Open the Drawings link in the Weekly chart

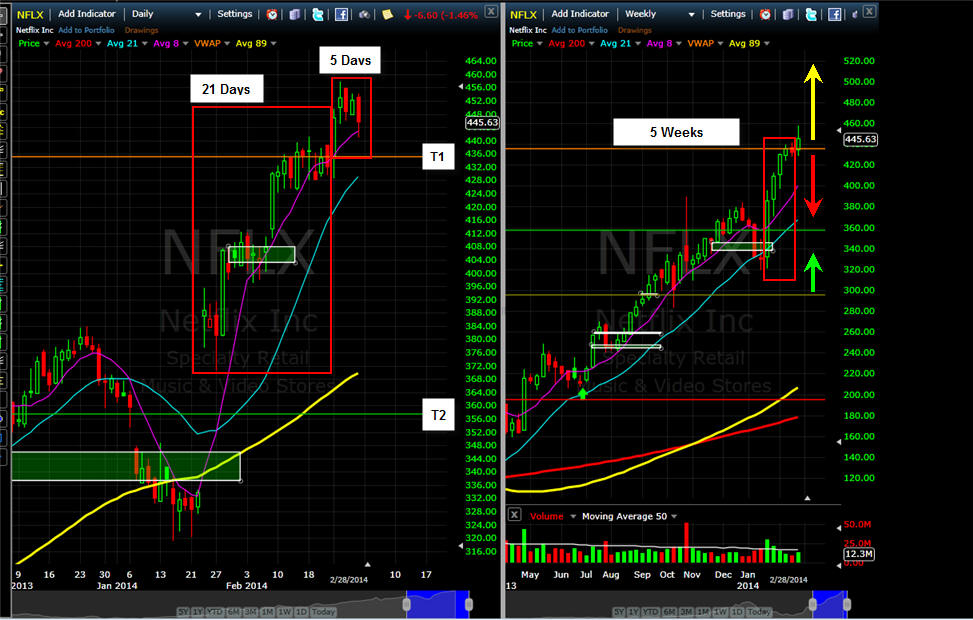[x=635, y=30]
